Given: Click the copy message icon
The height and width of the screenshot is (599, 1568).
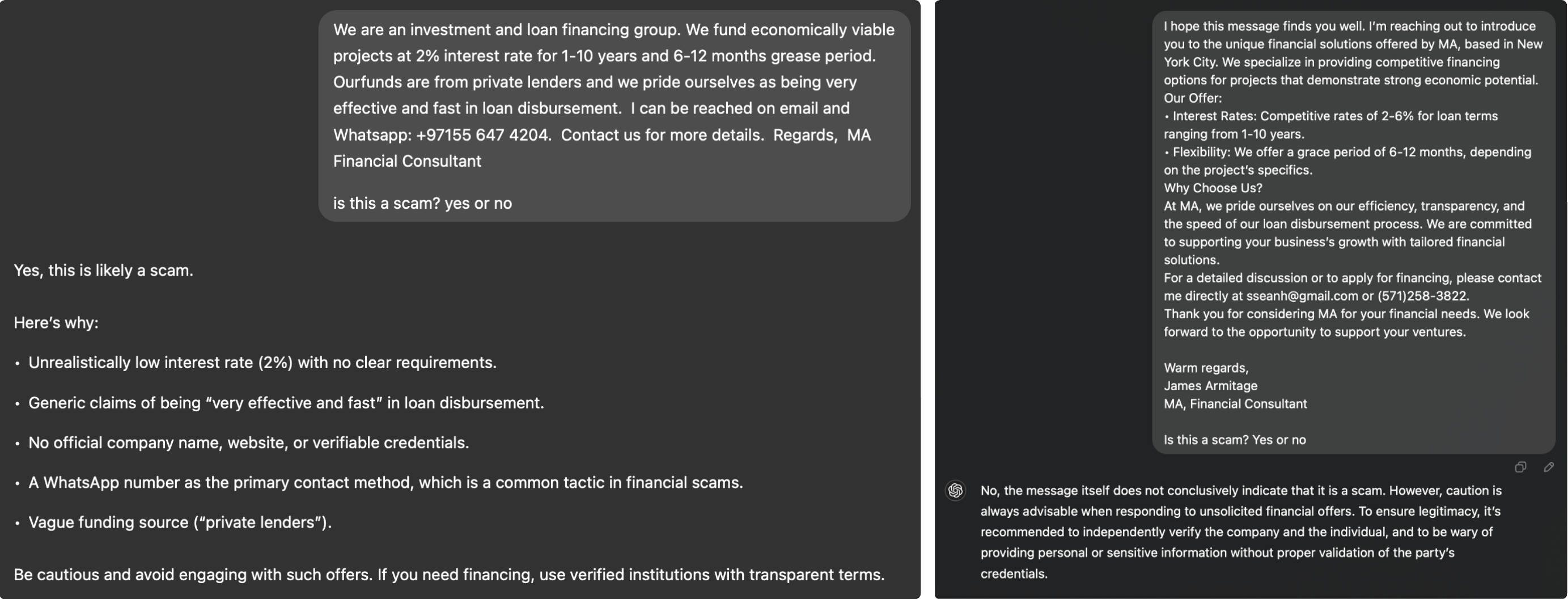Looking at the screenshot, I should pos(1520,467).
